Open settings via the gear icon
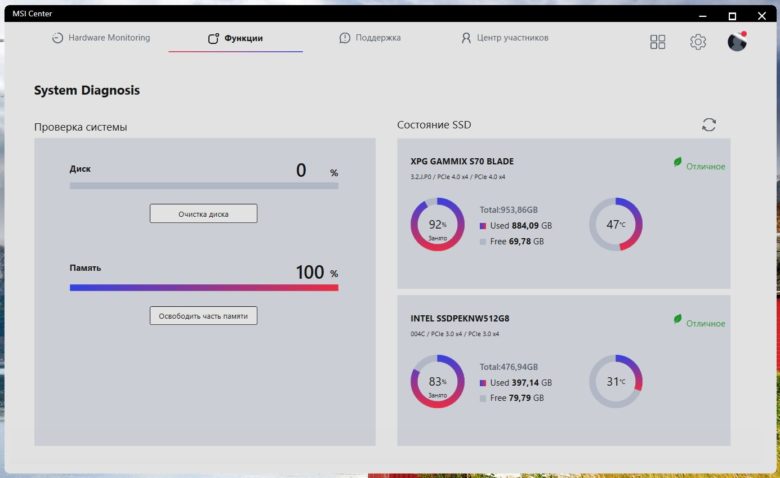780x478 pixels. [x=698, y=42]
